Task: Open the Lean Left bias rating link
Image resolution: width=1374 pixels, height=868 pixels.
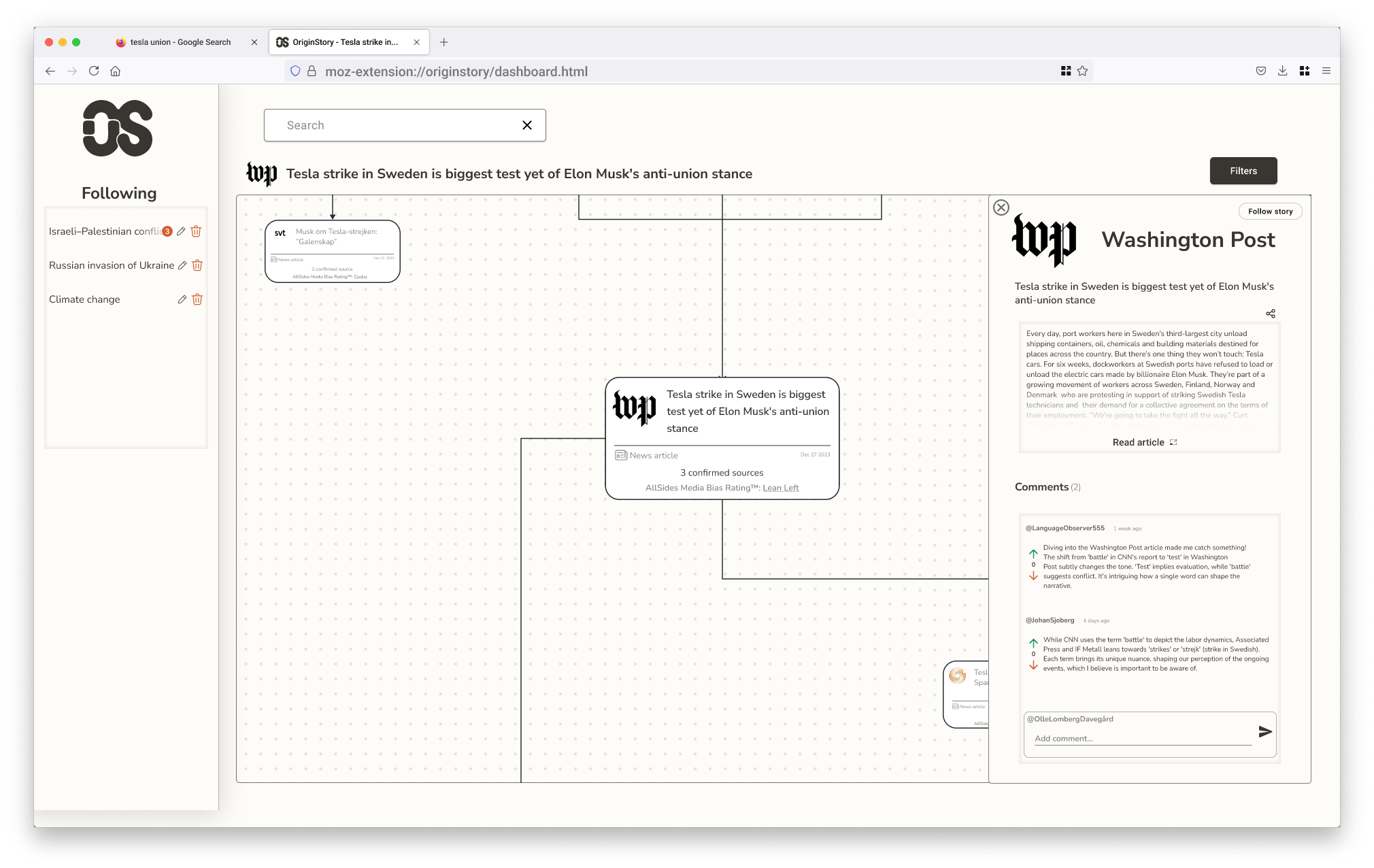Action: [x=780, y=488]
